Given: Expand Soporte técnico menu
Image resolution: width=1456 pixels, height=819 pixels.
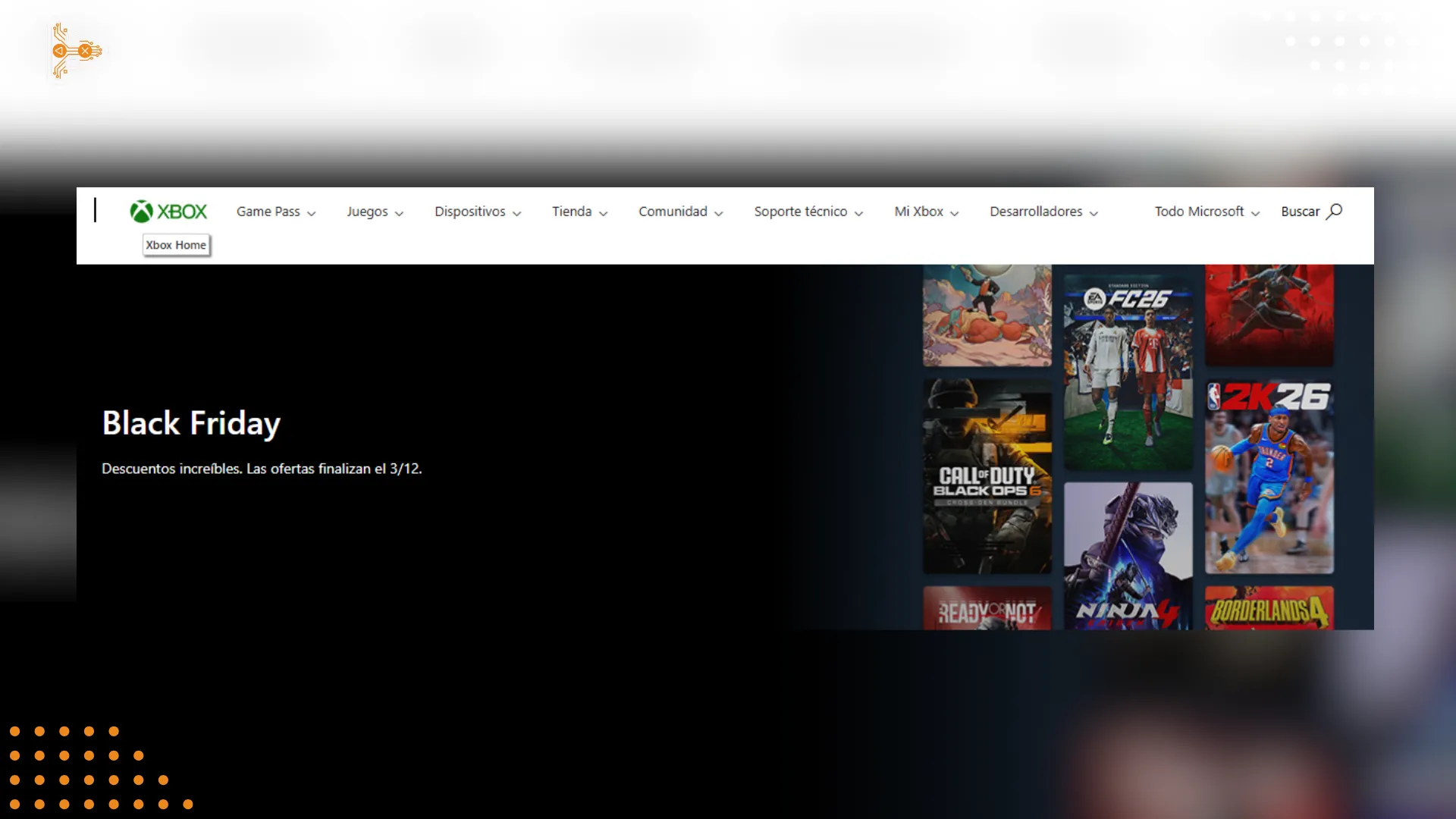Looking at the screenshot, I should tap(808, 212).
